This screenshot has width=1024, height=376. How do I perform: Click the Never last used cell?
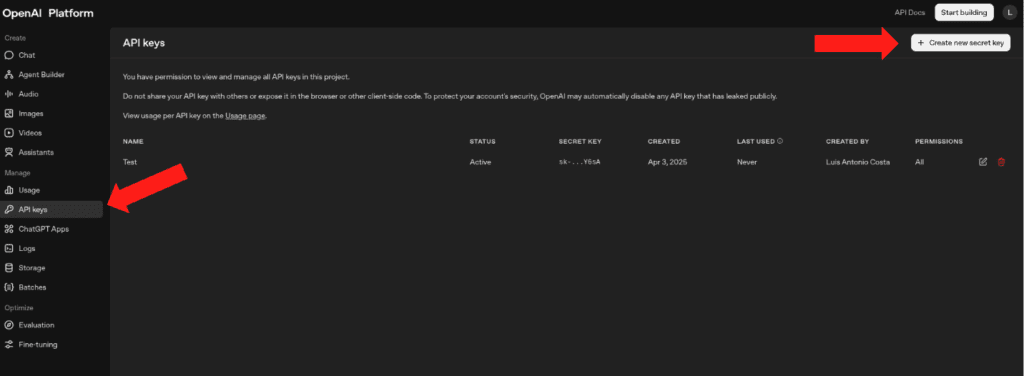click(747, 162)
